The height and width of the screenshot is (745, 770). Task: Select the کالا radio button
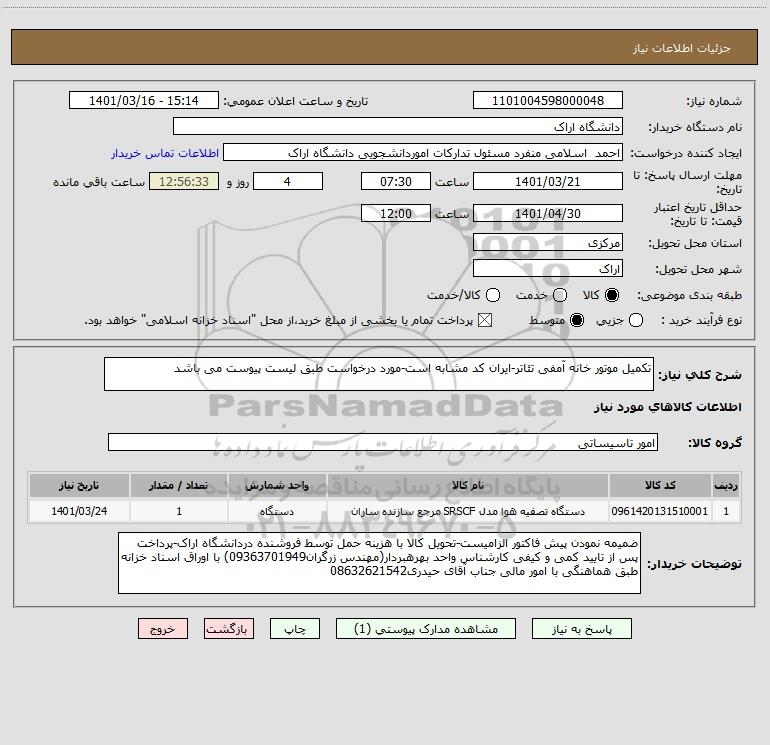tap(612, 295)
